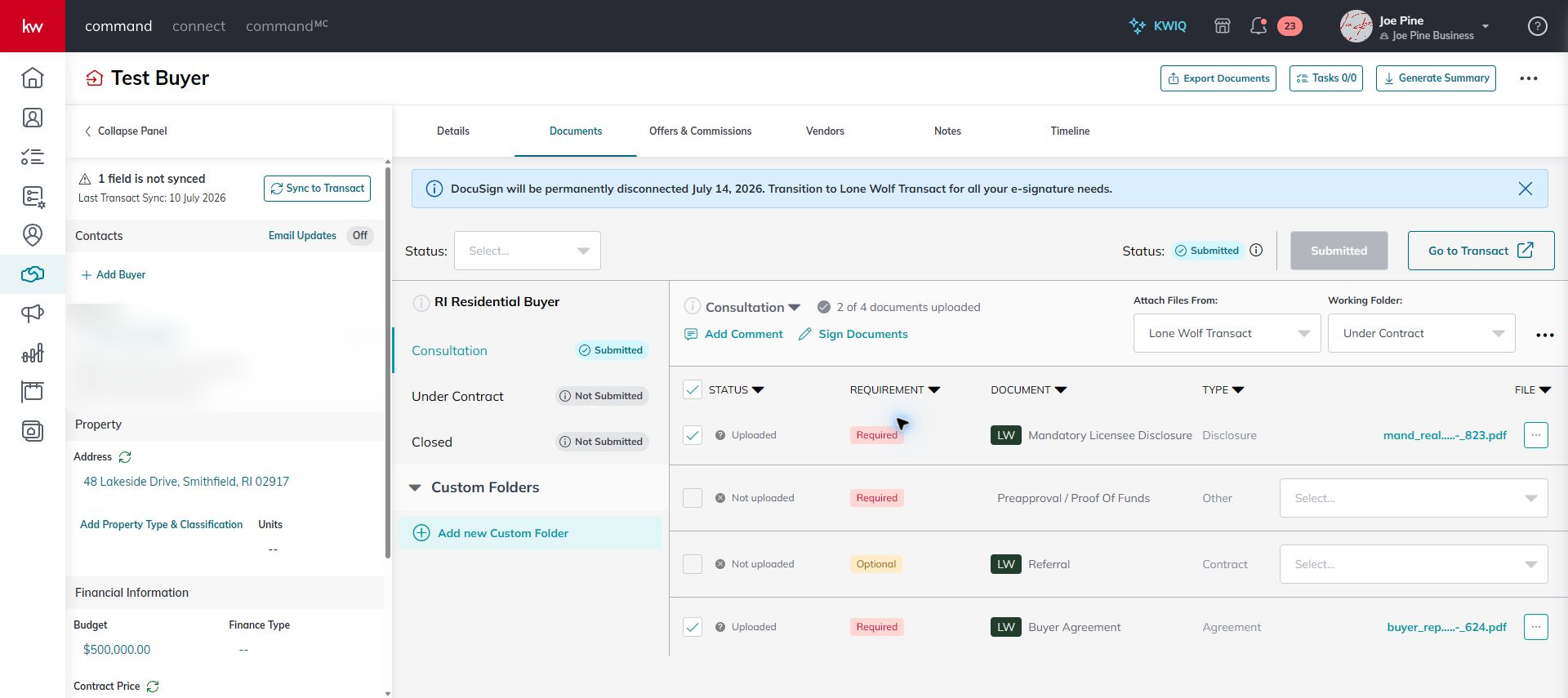1568x698 pixels.
Task: Open the Reports chart sidebar icon
Action: (33, 353)
